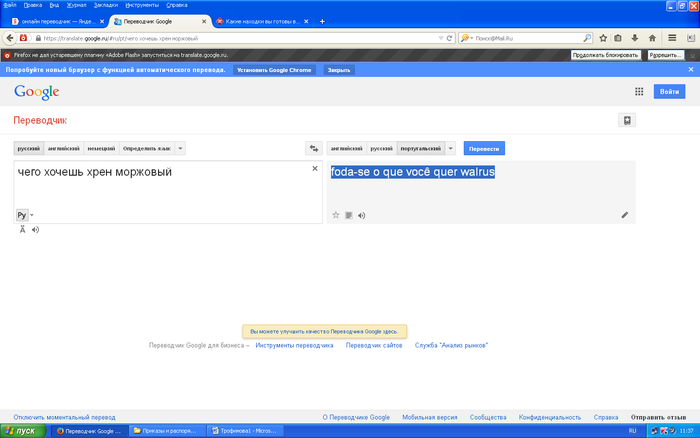
Task: Open the Файл menu
Action: [x=9, y=5]
